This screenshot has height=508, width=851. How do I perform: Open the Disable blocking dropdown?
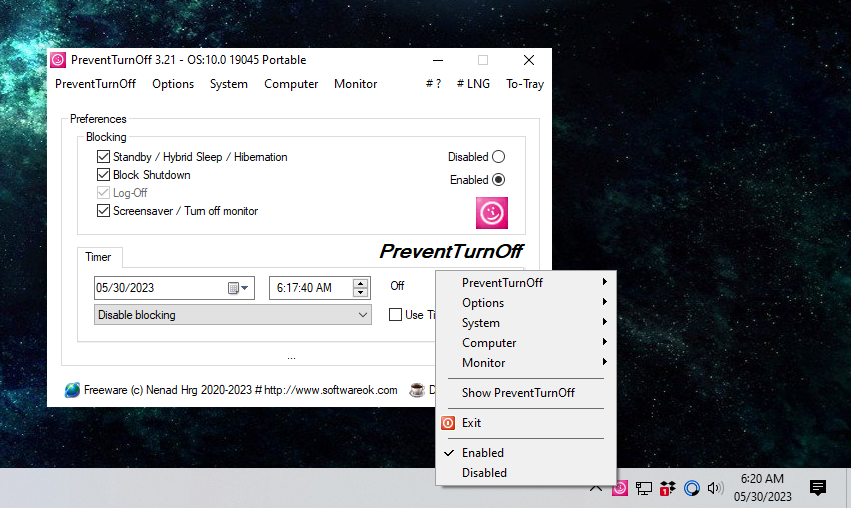tap(233, 315)
